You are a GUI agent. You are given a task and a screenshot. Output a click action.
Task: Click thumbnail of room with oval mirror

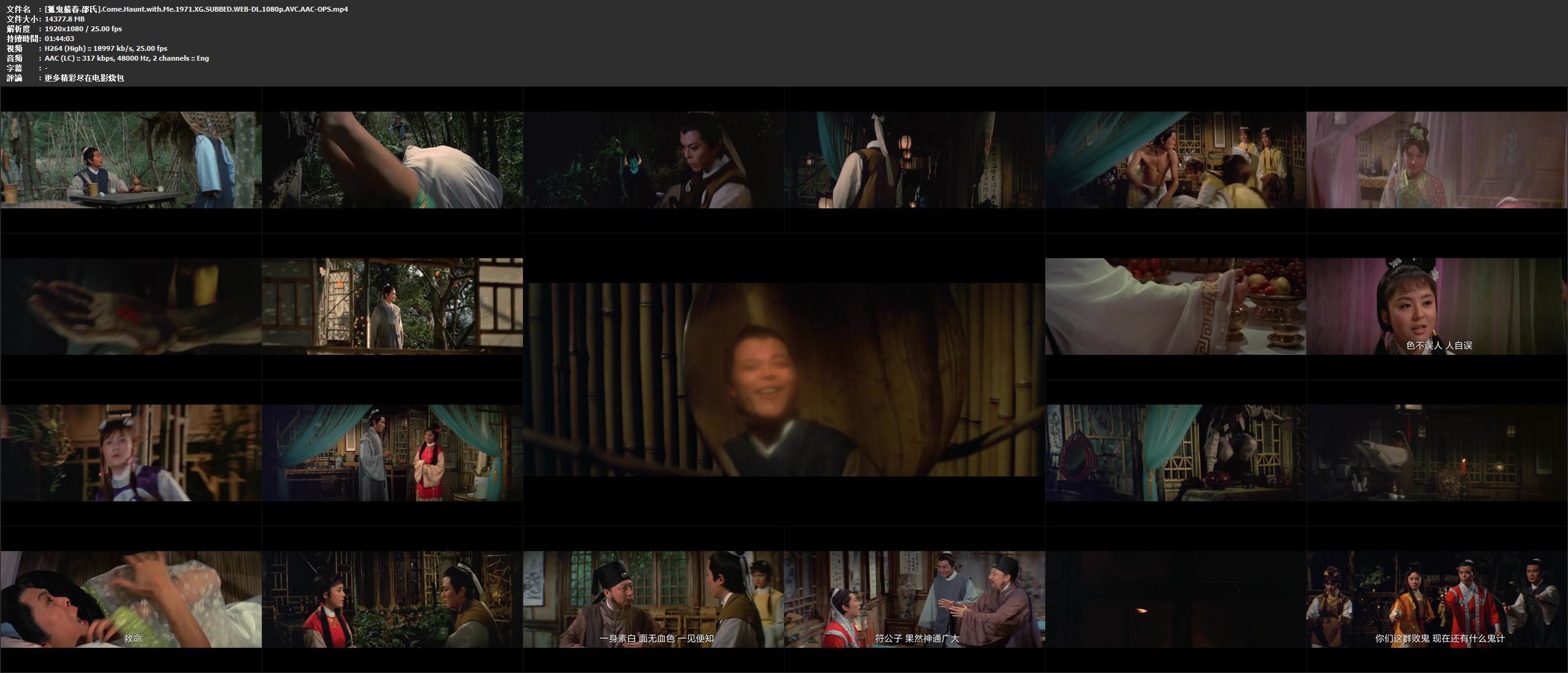(x=1175, y=452)
